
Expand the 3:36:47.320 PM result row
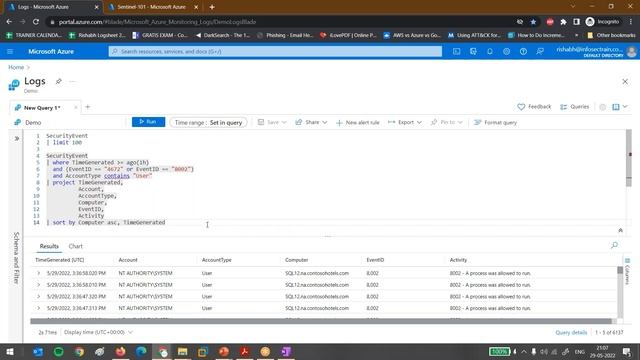(39, 296)
